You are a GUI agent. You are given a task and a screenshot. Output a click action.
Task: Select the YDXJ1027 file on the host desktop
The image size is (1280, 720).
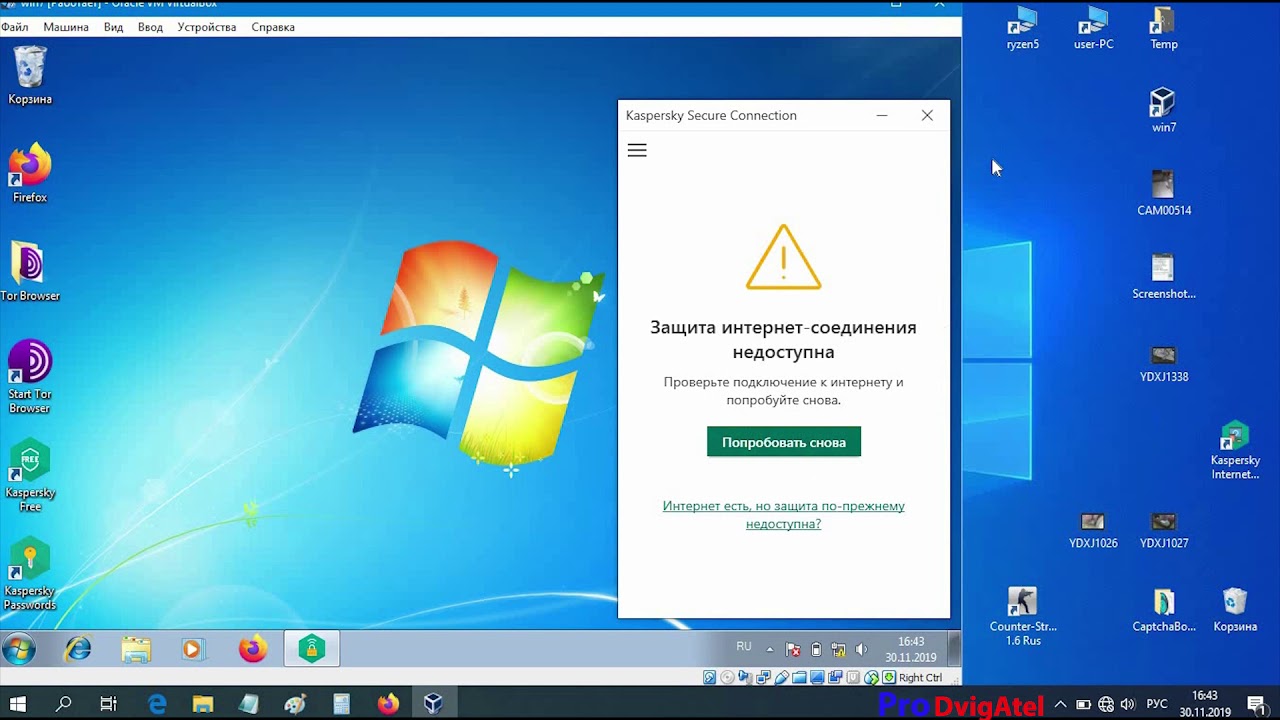point(1164,529)
